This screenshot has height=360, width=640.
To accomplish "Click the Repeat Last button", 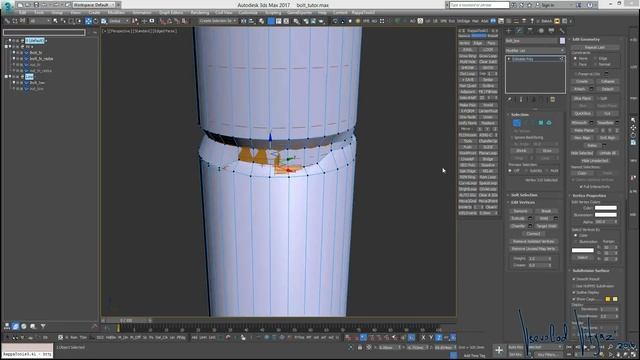I will 595,47.
